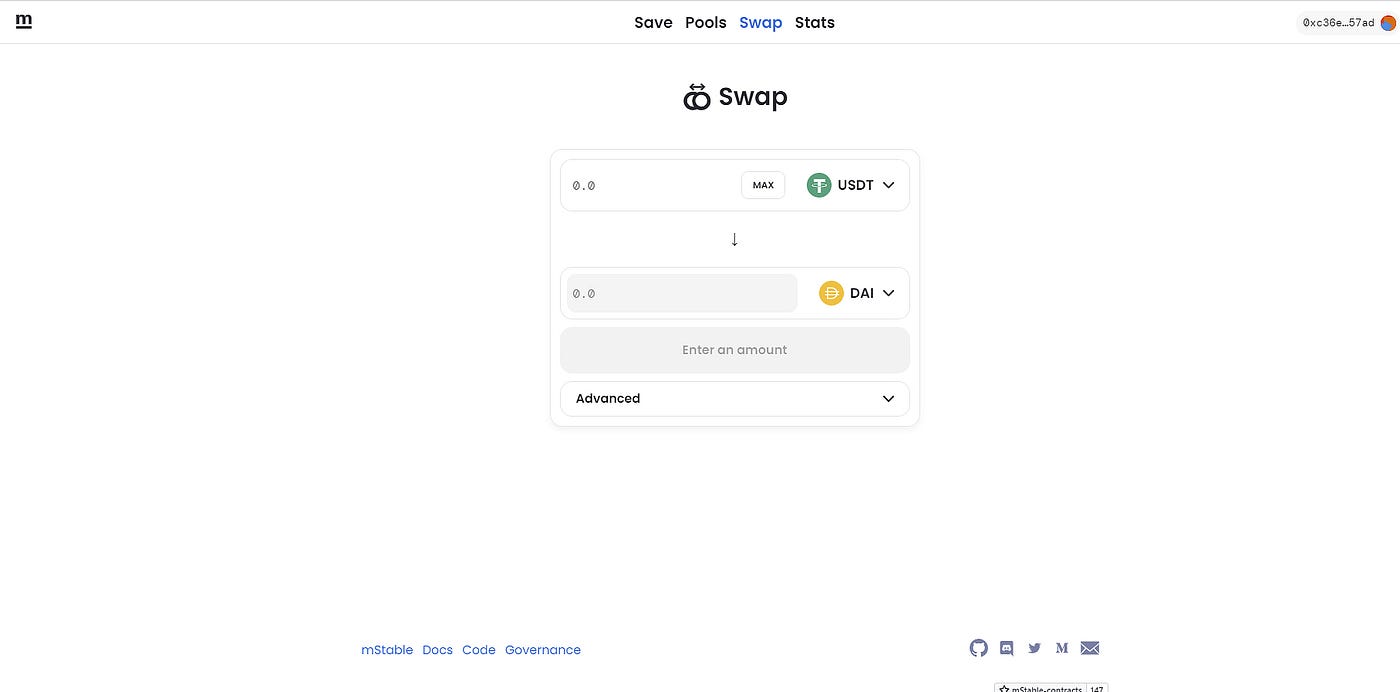Open the Discord icon in footer
Viewport: 1400px width, 692px height.
pyautogui.click(x=1007, y=648)
